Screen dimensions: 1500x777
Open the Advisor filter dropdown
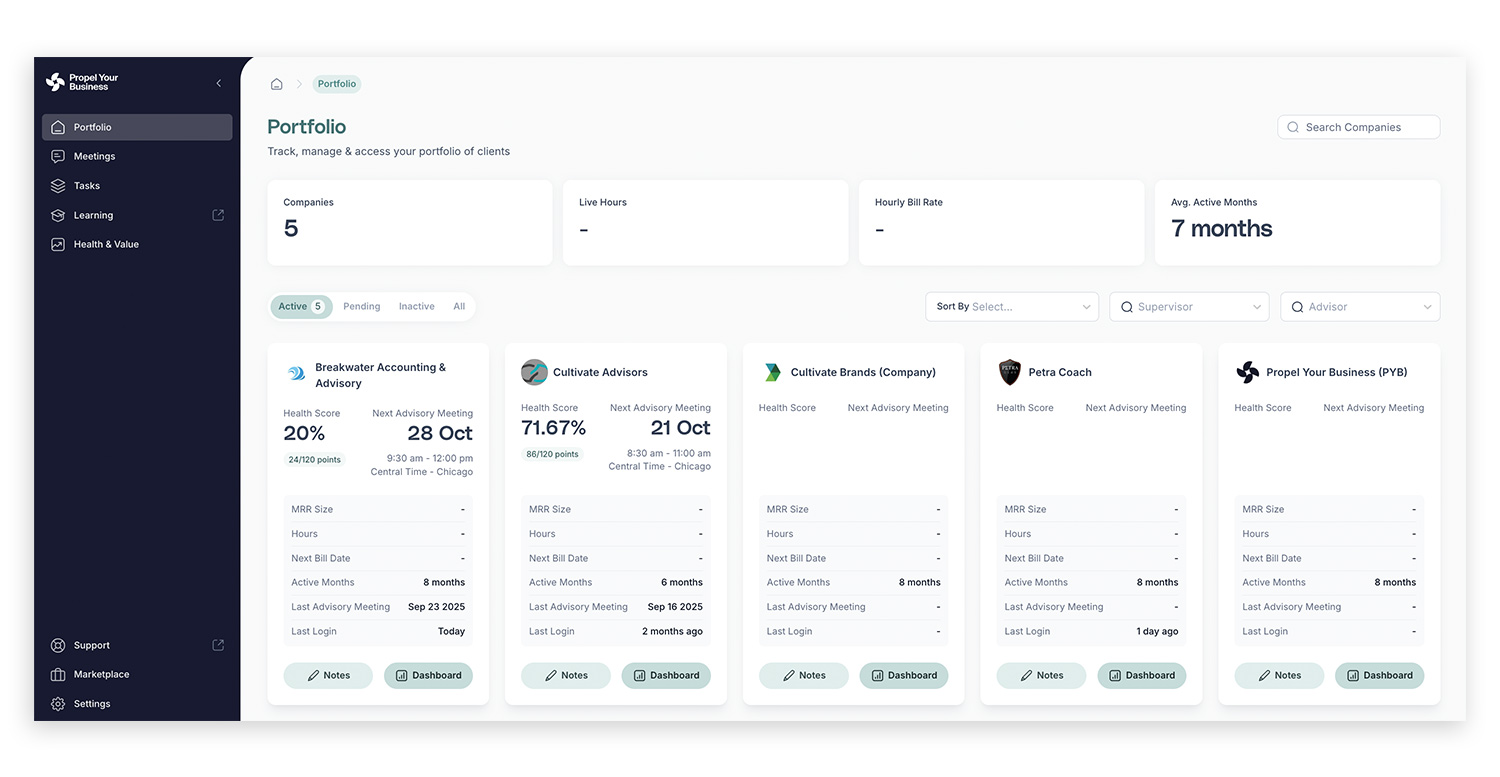[1360, 307]
